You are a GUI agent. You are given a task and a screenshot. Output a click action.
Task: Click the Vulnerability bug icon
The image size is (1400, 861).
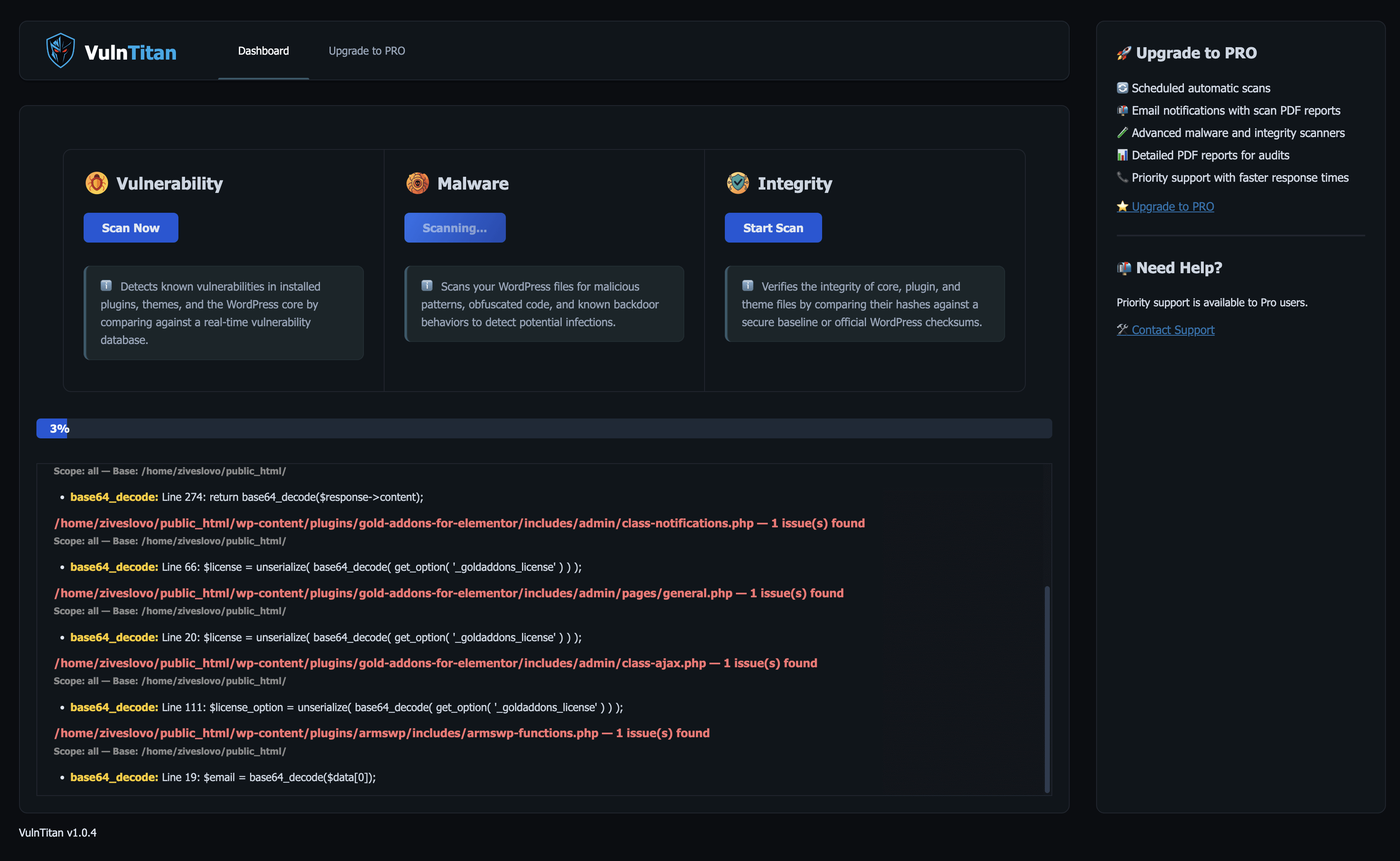click(x=97, y=183)
